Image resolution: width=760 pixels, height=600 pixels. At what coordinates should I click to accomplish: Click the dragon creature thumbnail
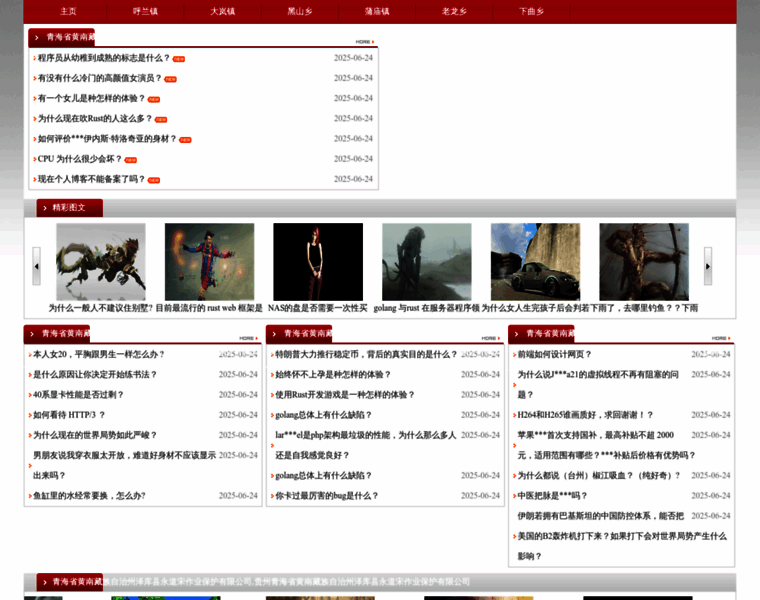[100, 261]
